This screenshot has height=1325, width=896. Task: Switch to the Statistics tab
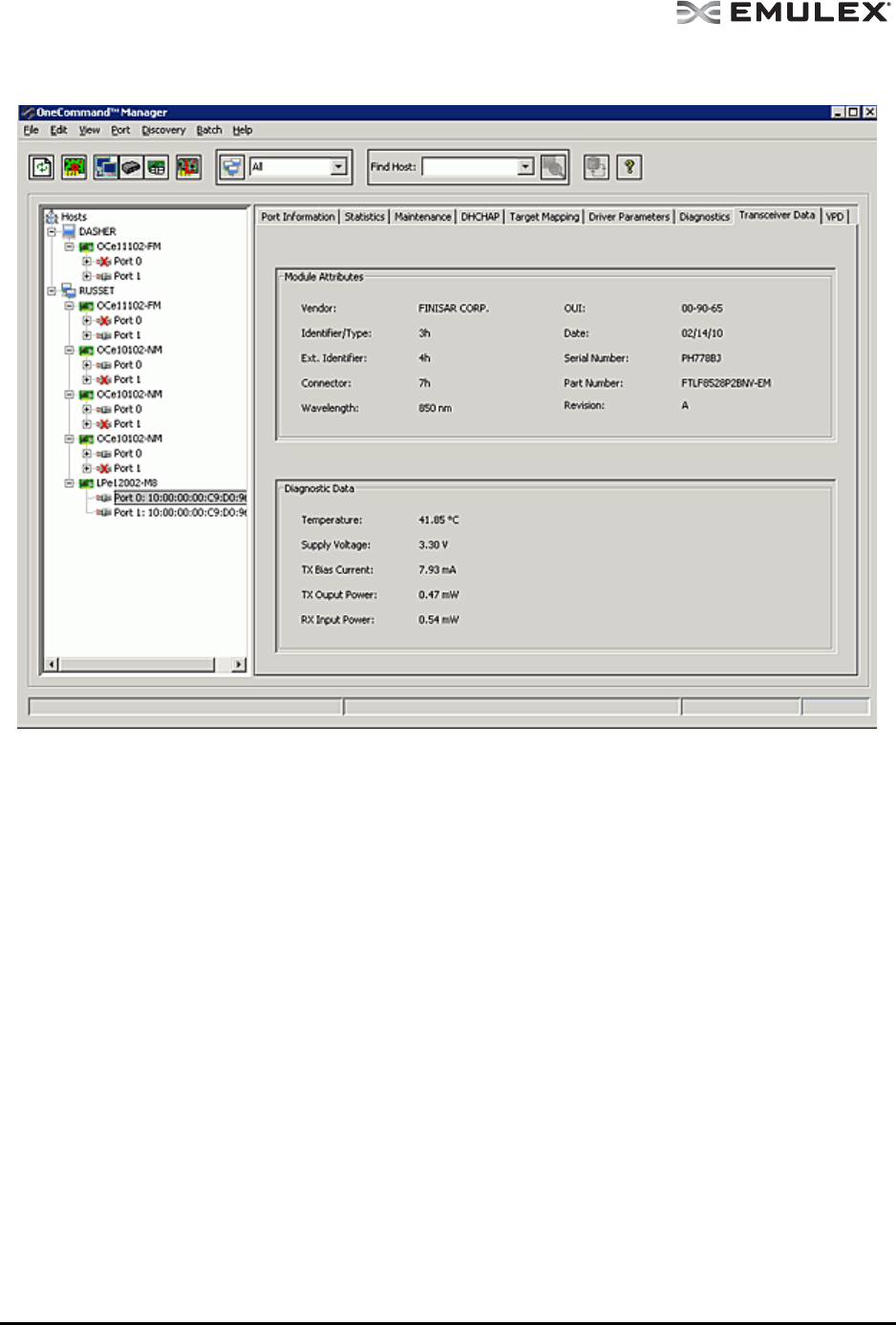[x=365, y=217]
